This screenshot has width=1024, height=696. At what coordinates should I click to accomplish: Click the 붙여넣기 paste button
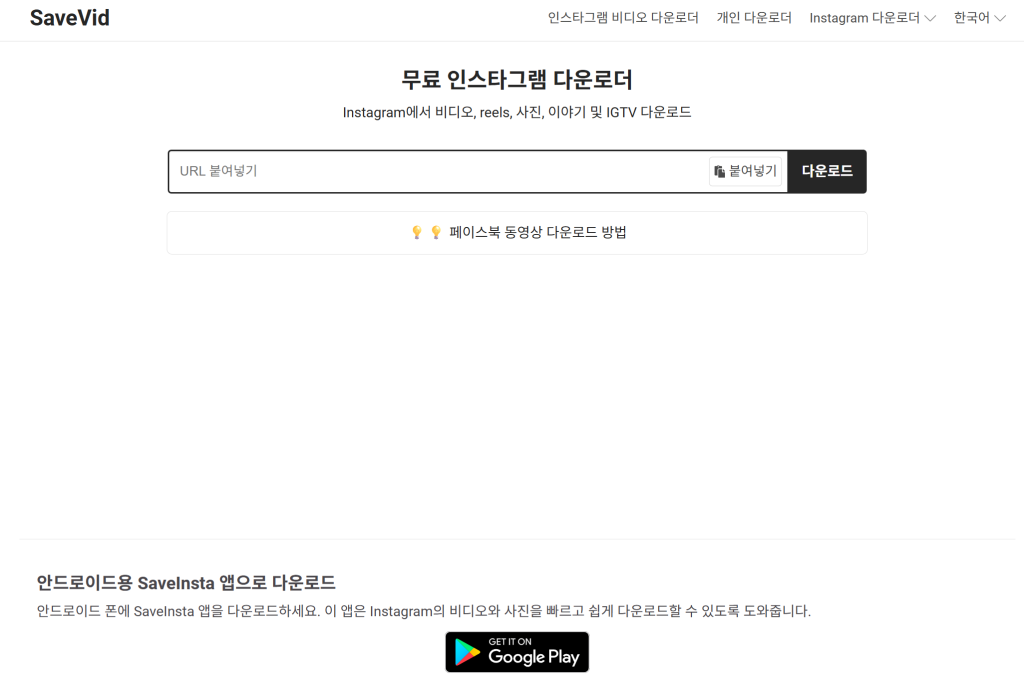(745, 171)
